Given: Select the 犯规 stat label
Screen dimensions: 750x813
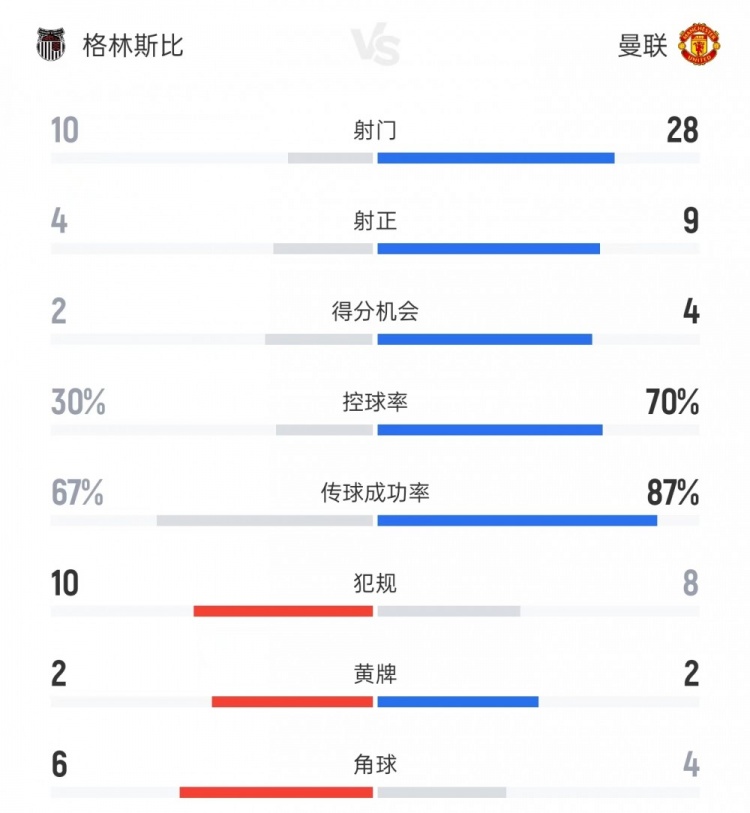Looking at the screenshot, I should click(x=375, y=583).
